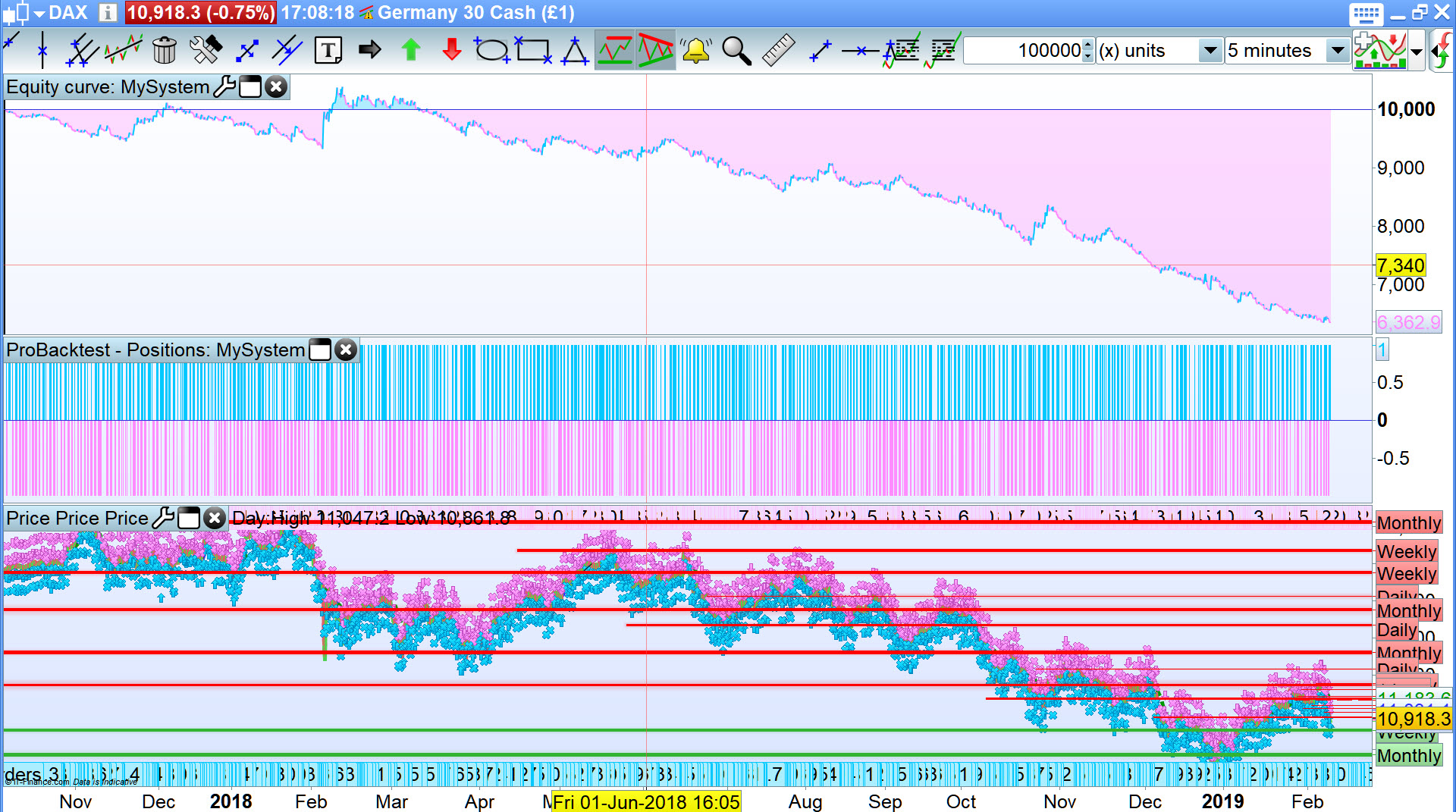Screen dimensions: 1456x812
Task: Click the Germany 30 Cash (£1) title
Action: click(476, 13)
